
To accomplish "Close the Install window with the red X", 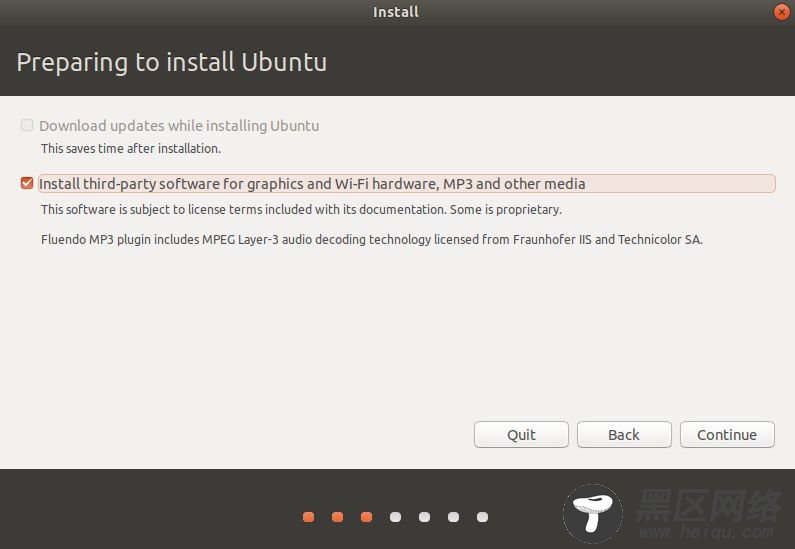I will point(781,12).
